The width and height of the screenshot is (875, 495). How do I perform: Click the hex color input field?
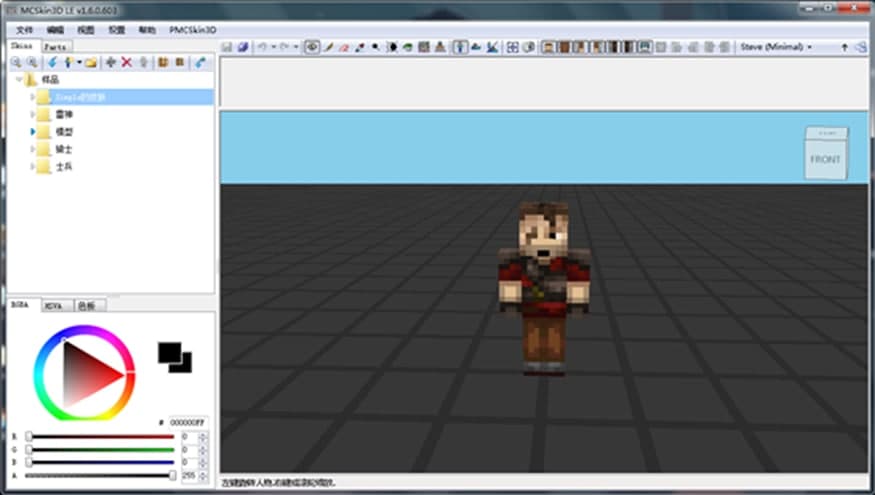(x=188, y=422)
